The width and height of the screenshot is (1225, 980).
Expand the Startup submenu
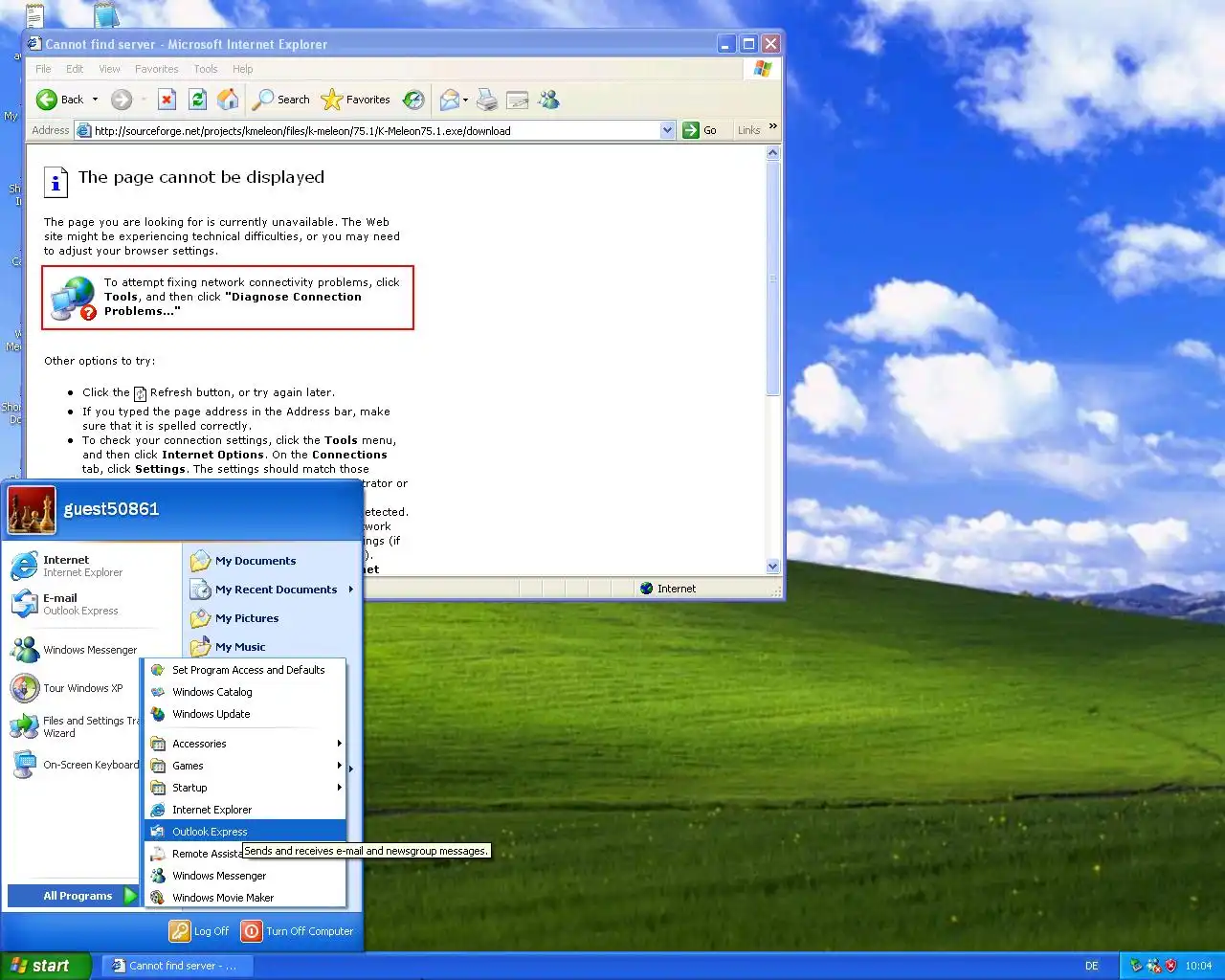245,788
